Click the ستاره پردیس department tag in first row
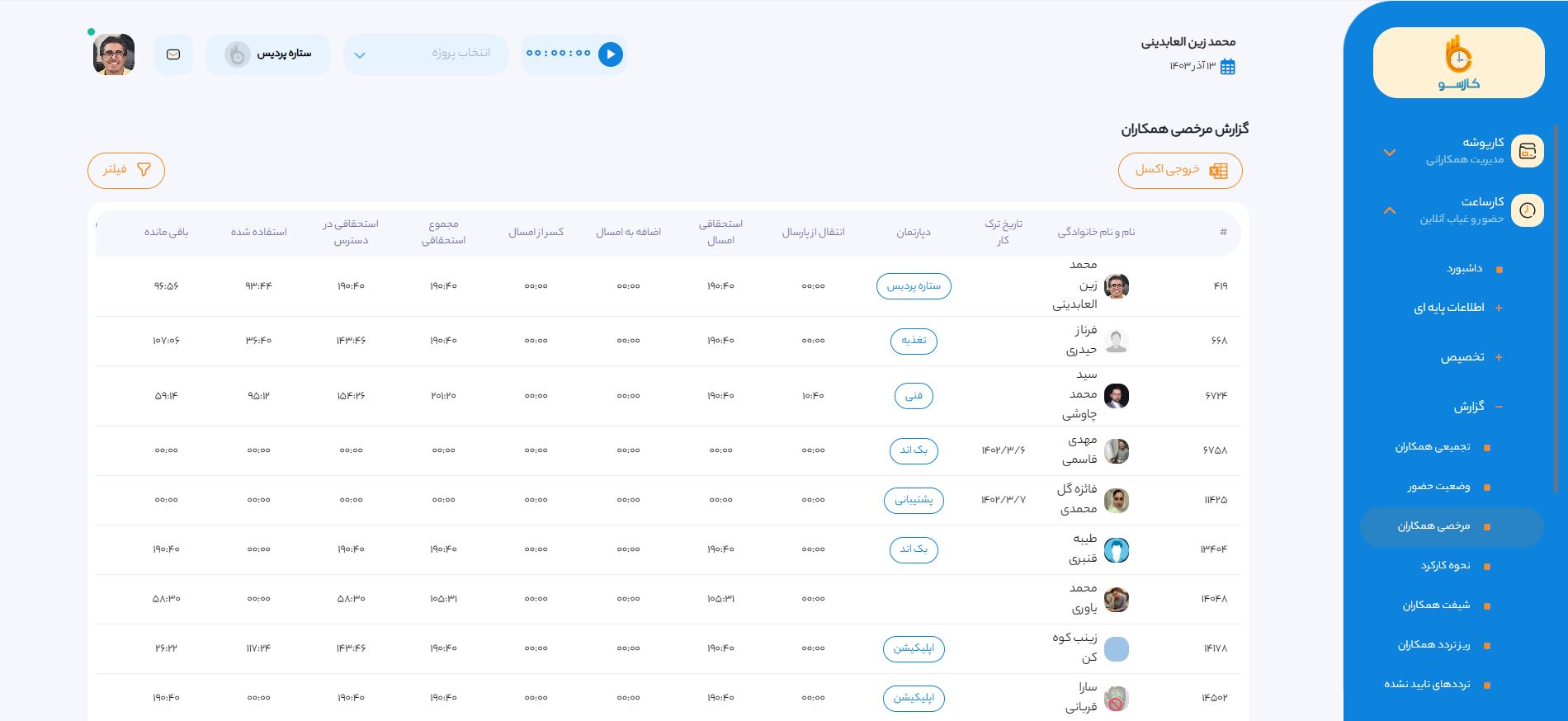This screenshot has height=721, width=1568. pos(913,286)
